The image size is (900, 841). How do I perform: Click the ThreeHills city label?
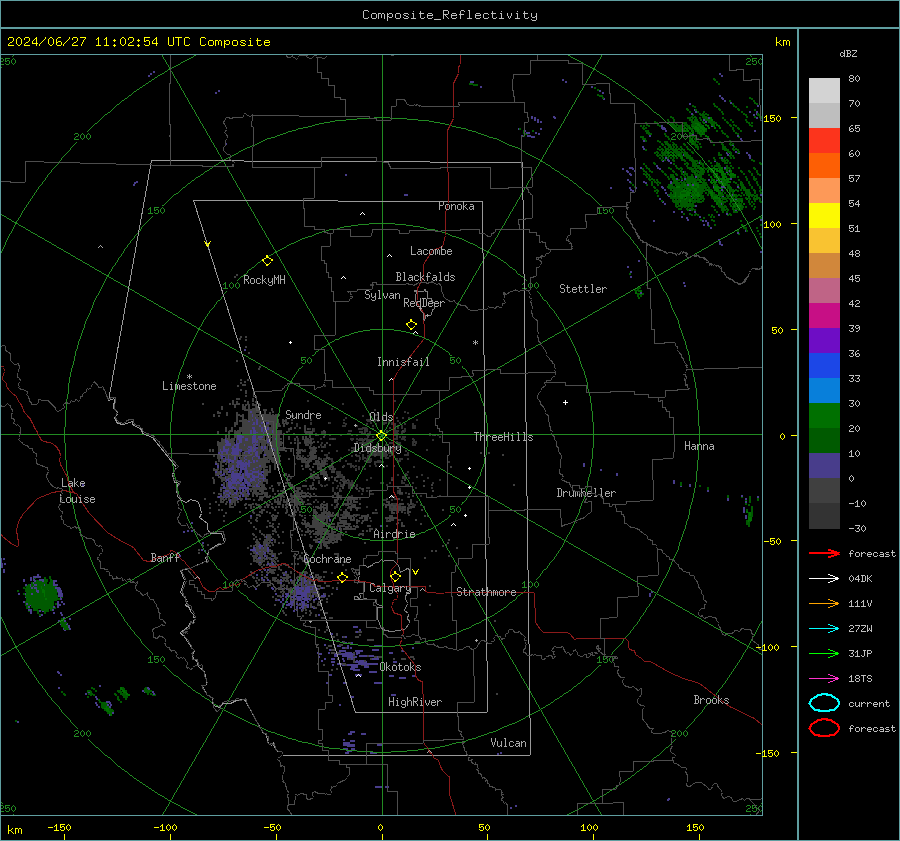click(503, 437)
